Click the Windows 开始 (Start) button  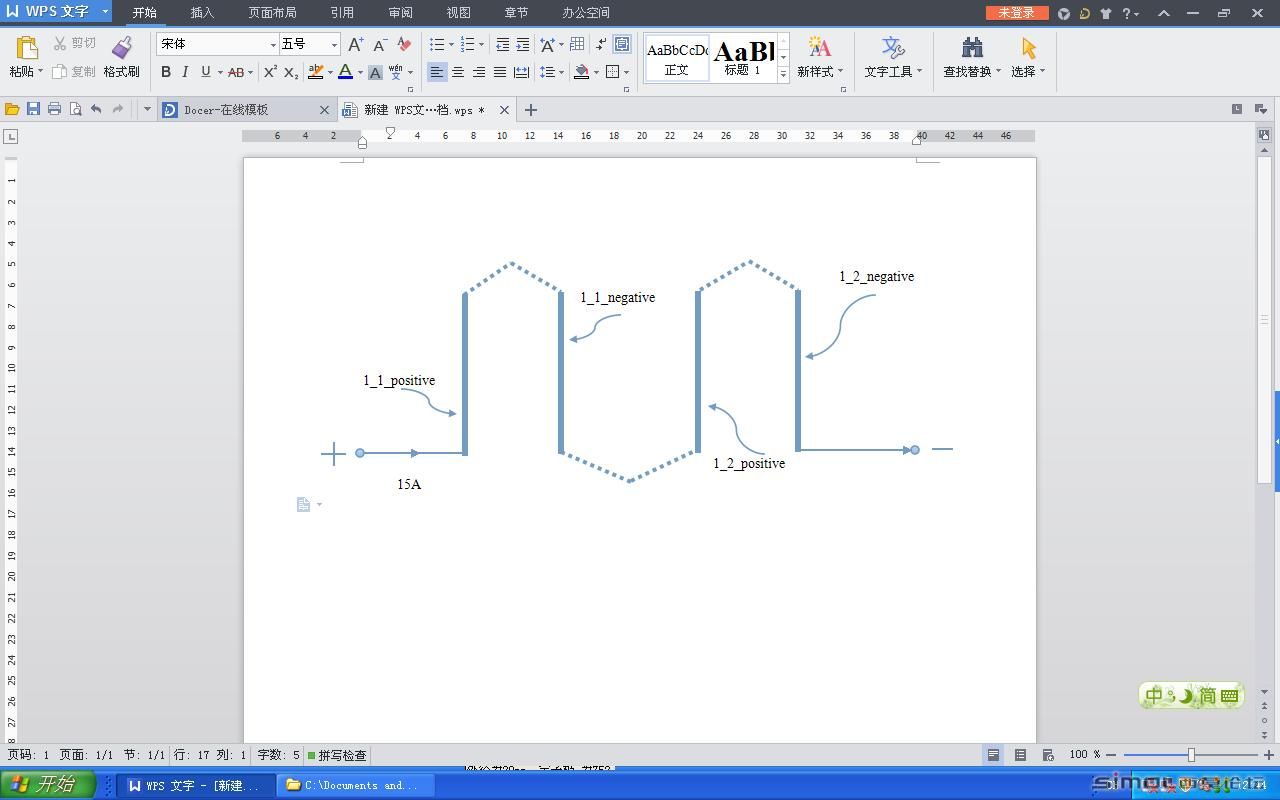pos(47,785)
